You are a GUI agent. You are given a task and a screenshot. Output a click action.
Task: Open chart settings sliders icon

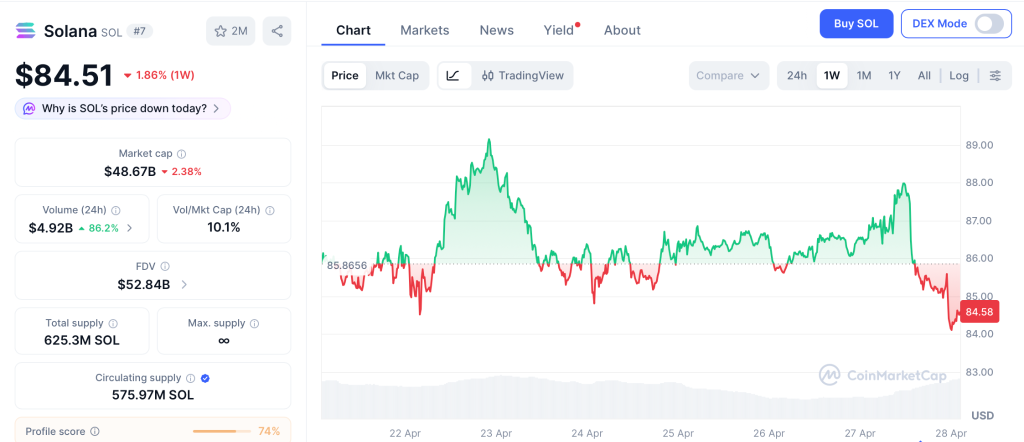[x=994, y=75]
